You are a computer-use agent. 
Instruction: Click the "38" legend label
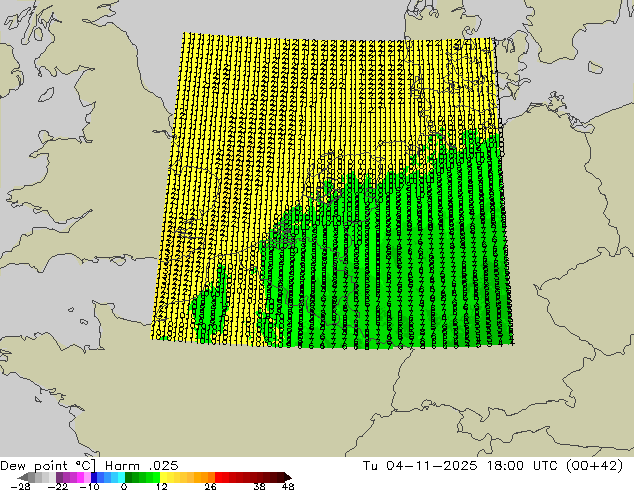[x=259, y=486]
